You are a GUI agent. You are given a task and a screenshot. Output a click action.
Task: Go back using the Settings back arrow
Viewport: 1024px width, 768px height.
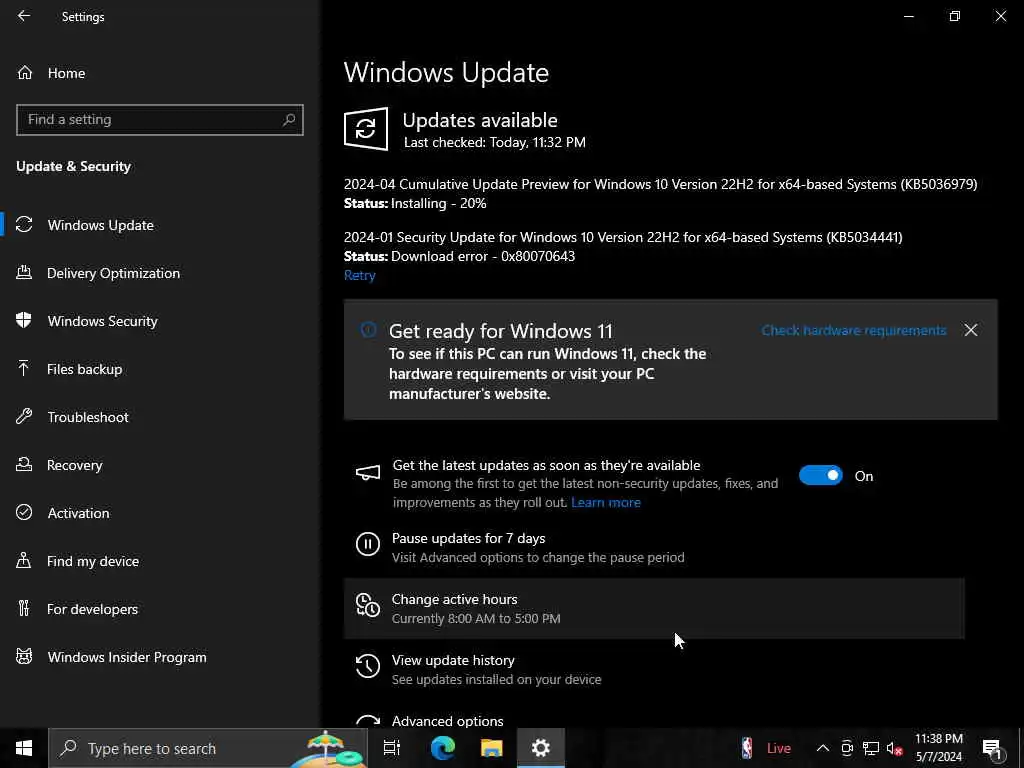24,16
